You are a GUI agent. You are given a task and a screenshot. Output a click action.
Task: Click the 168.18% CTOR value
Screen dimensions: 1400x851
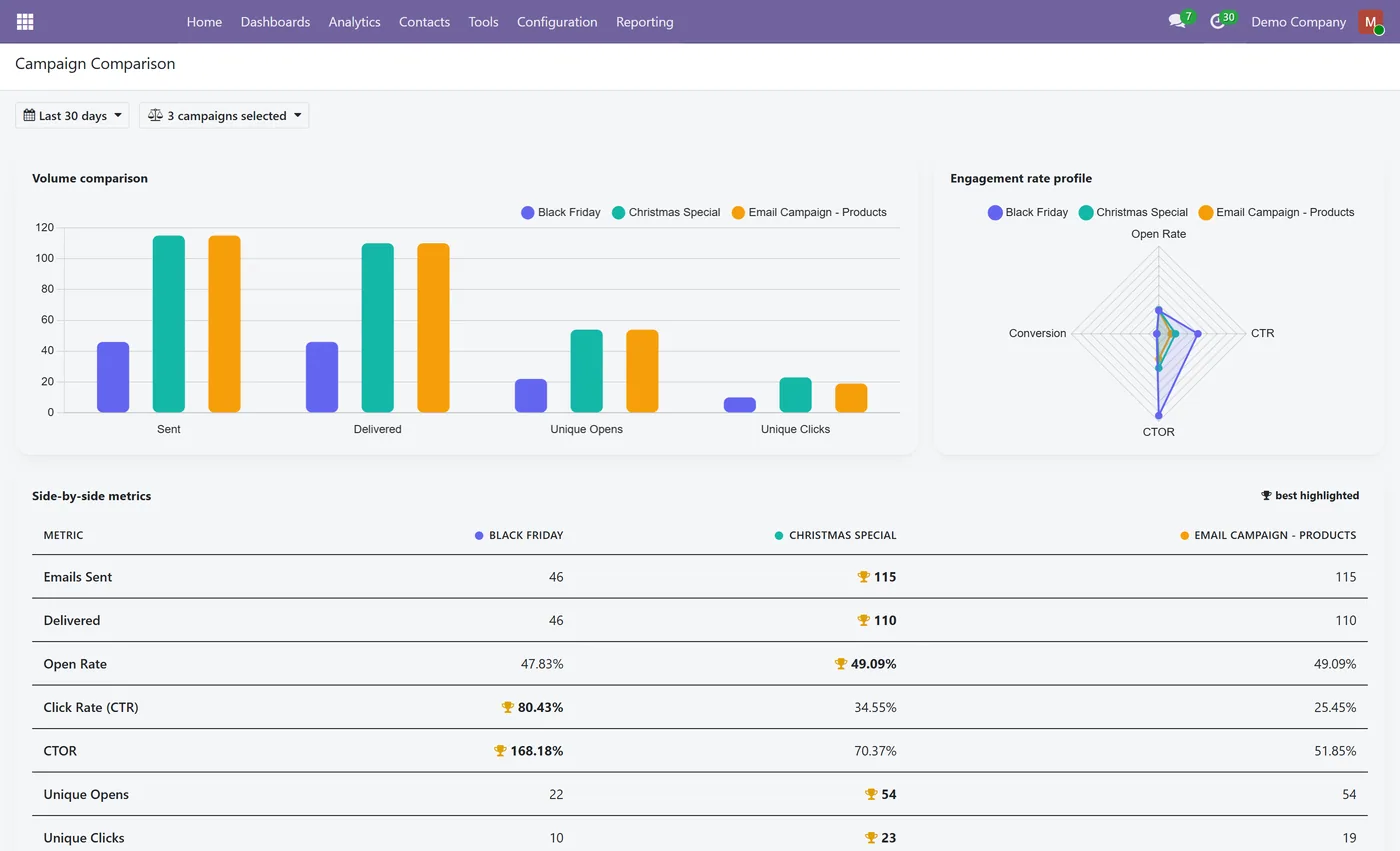537,750
